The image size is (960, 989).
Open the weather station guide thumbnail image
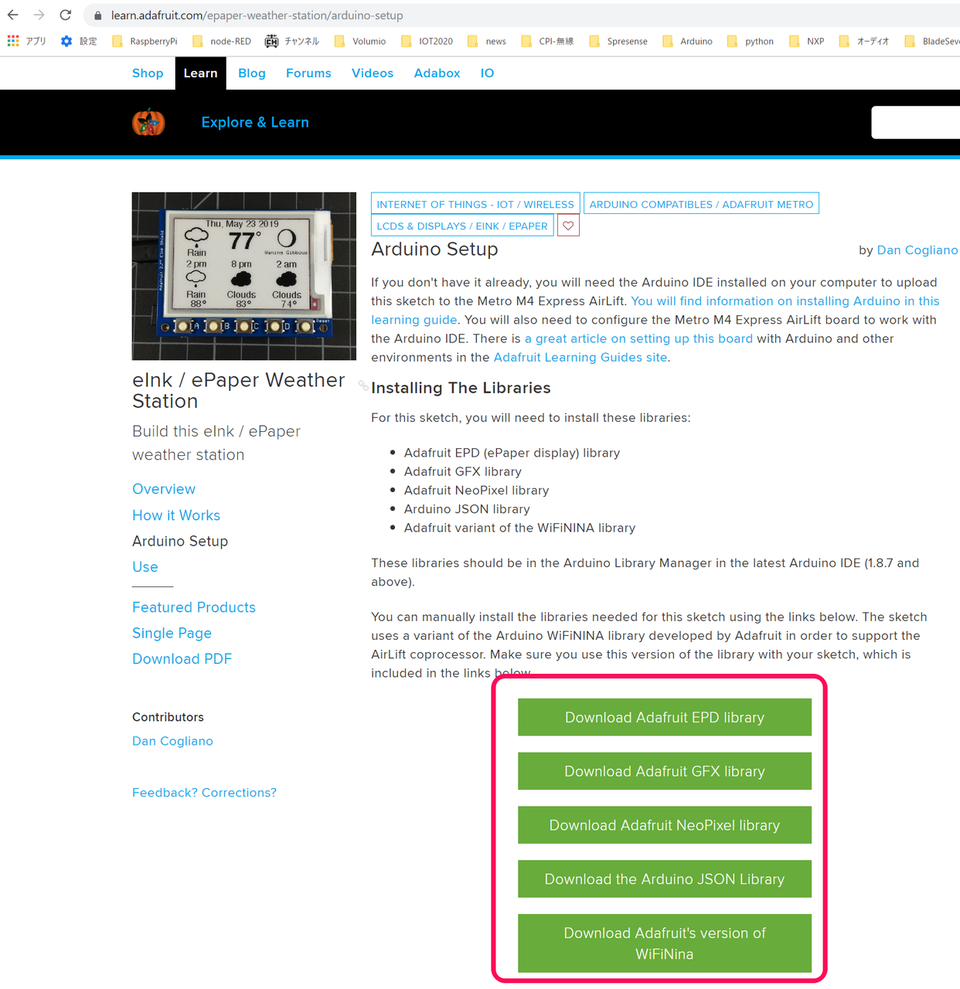click(x=244, y=276)
